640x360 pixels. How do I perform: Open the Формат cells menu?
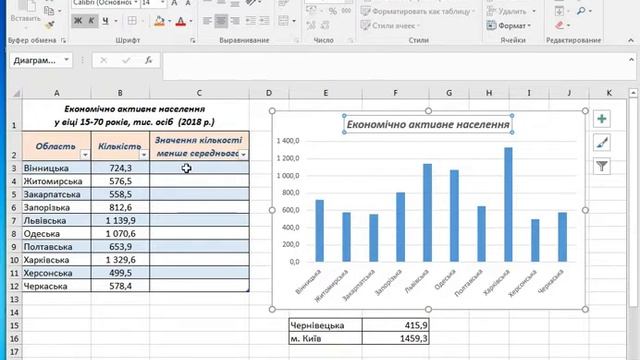click(x=509, y=25)
